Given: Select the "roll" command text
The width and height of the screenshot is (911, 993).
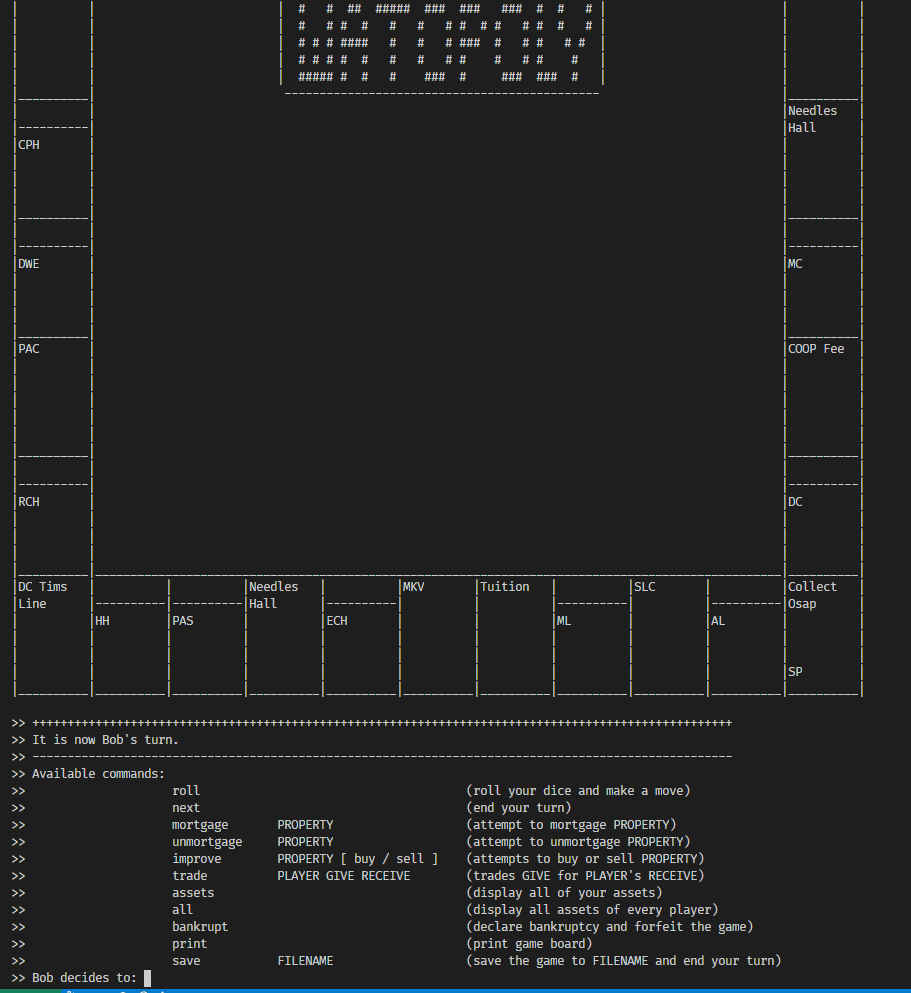Looking at the screenshot, I should (x=185, y=791).
